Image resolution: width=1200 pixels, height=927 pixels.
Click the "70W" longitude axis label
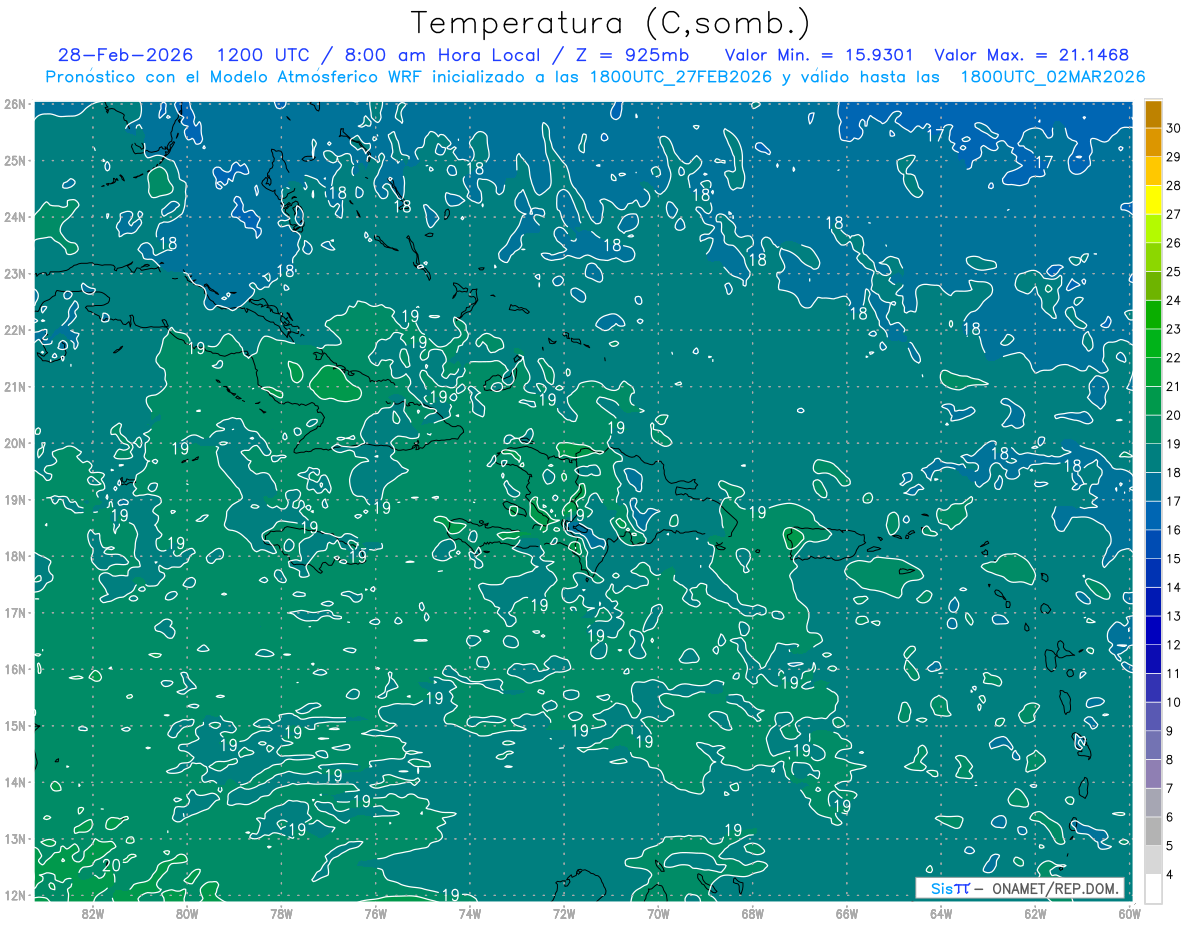point(658,913)
